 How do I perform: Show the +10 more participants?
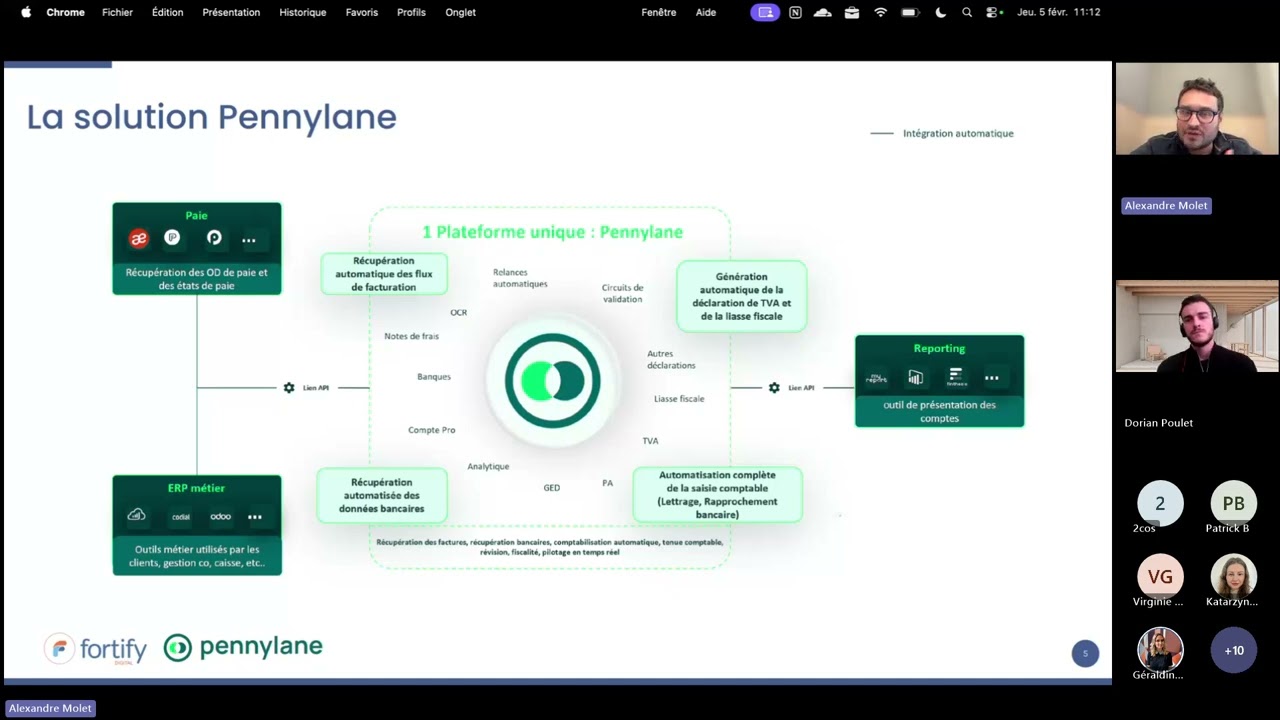pyautogui.click(x=1234, y=650)
